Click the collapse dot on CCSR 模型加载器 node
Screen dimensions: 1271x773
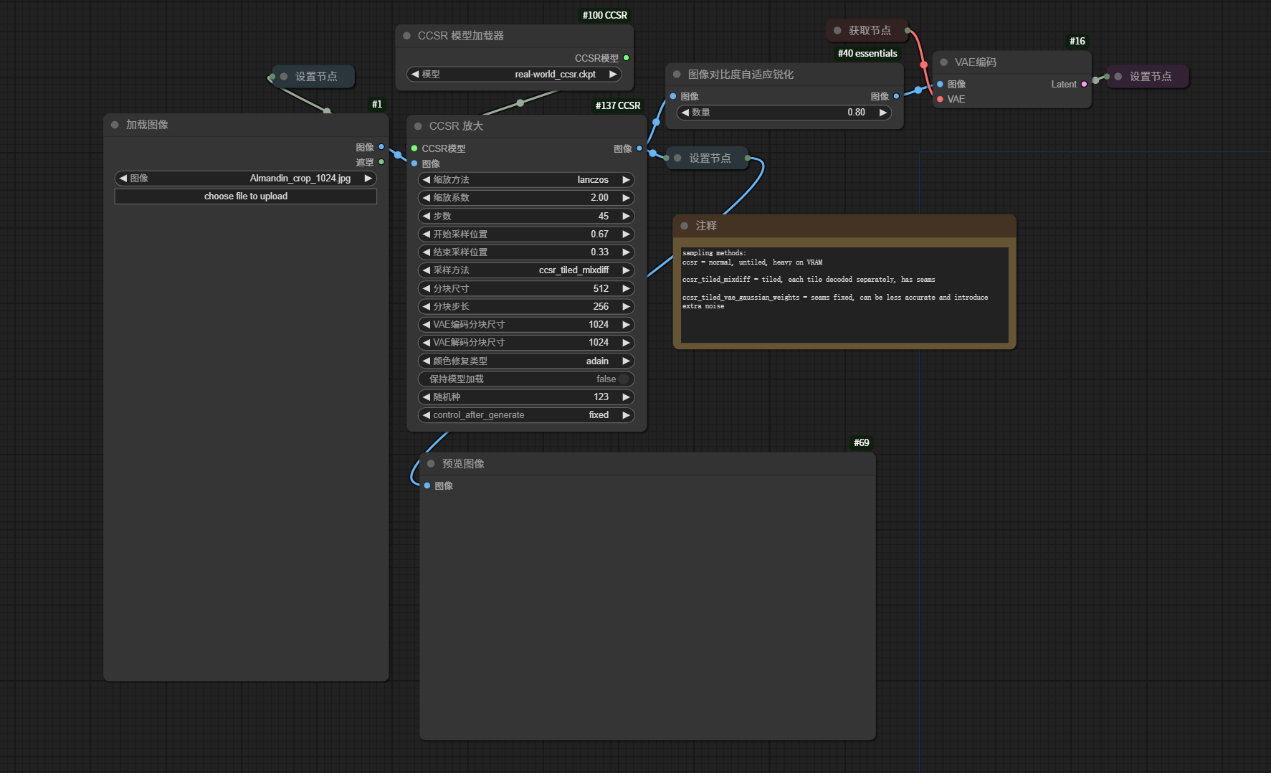[x=407, y=36]
